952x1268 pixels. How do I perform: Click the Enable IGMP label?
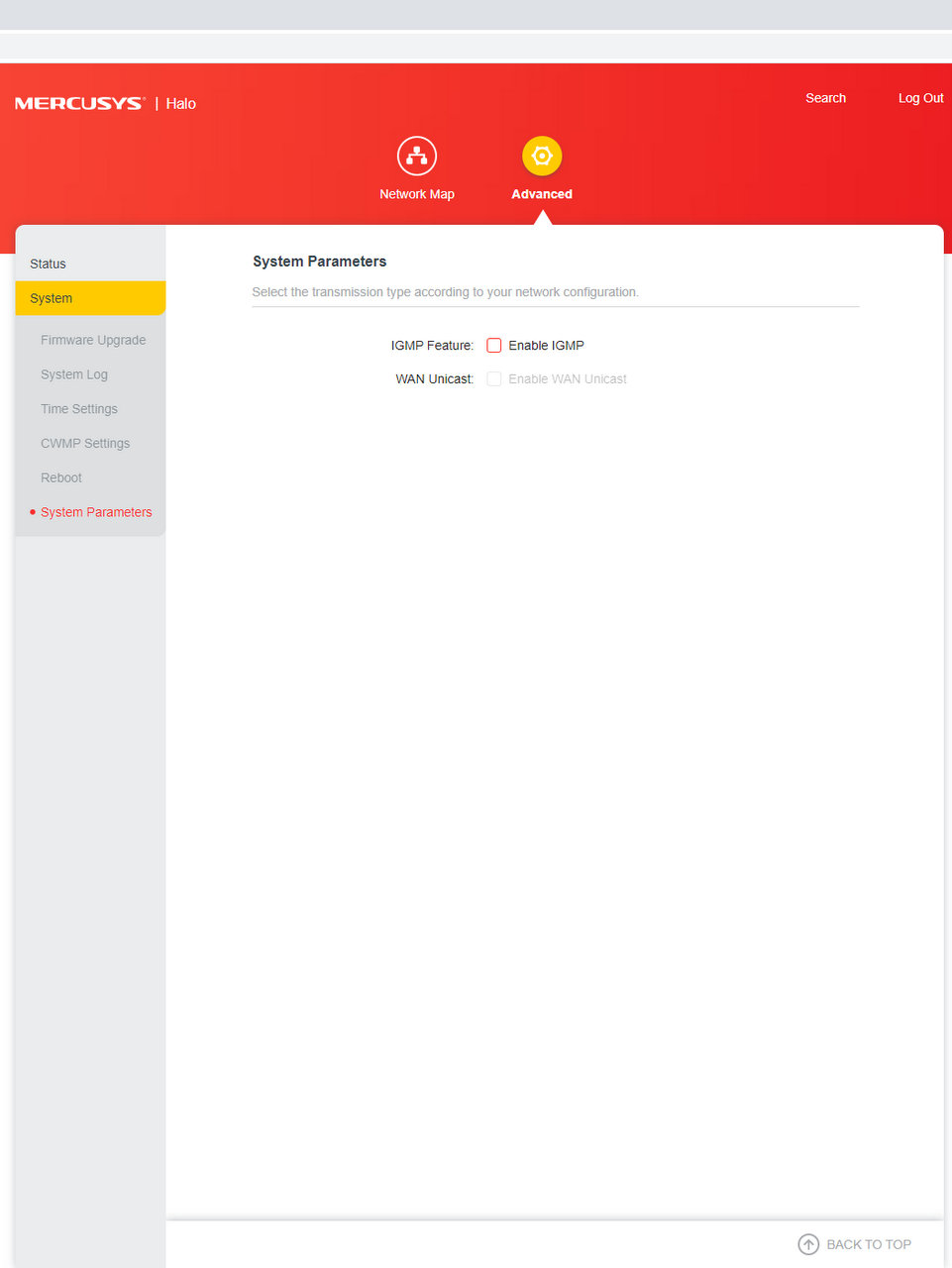546,346
